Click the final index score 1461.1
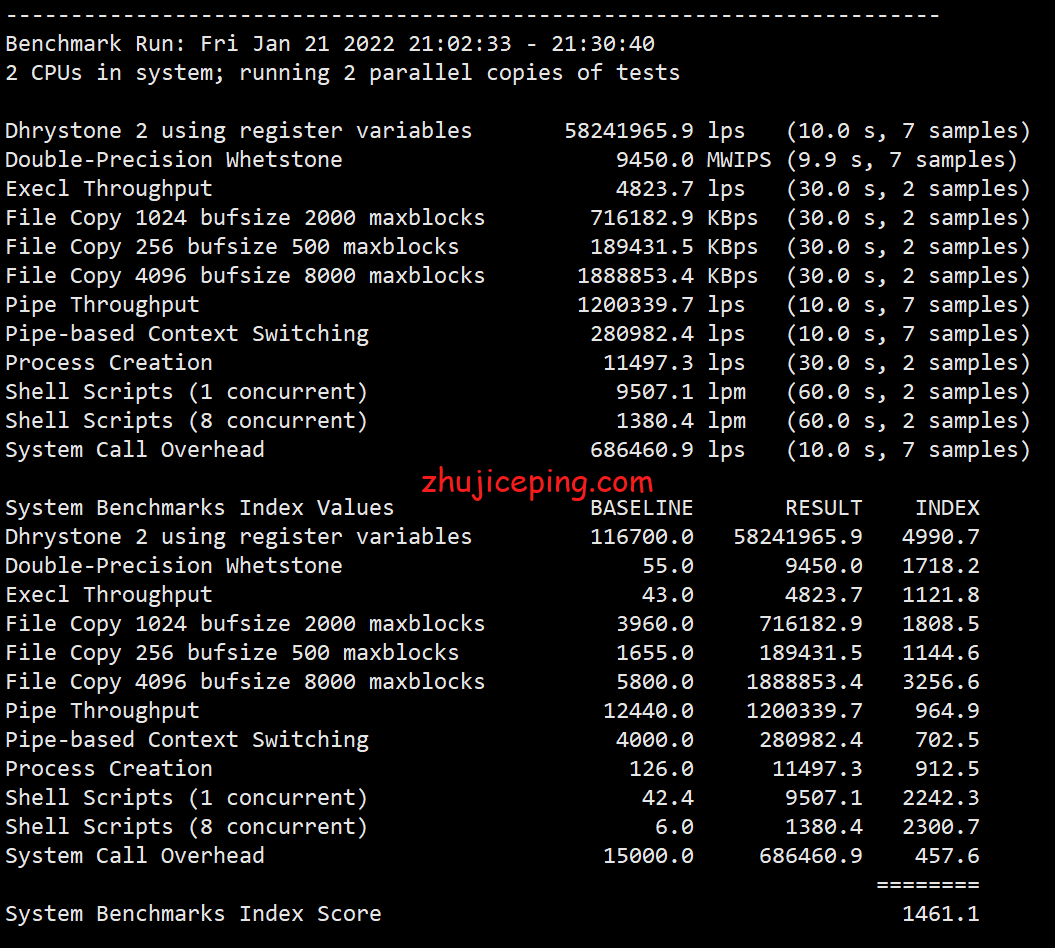This screenshot has width=1055, height=948. pyautogui.click(x=940, y=913)
